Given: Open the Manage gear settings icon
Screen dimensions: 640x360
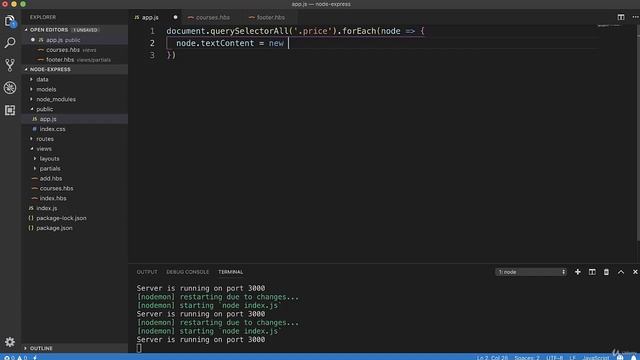Looking at the screenshot, I should click(x=10, y=342).
